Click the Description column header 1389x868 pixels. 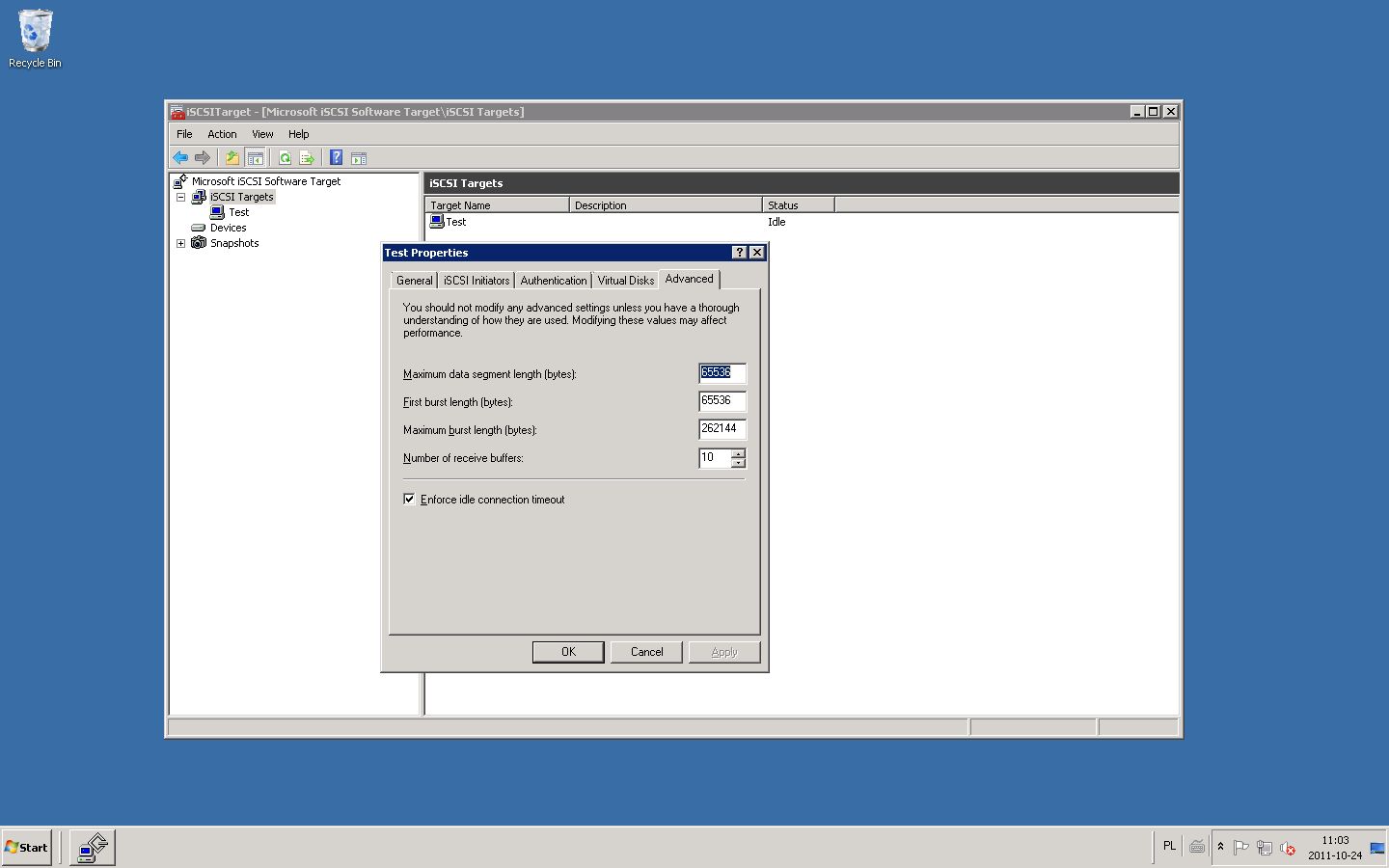point(666,205)
